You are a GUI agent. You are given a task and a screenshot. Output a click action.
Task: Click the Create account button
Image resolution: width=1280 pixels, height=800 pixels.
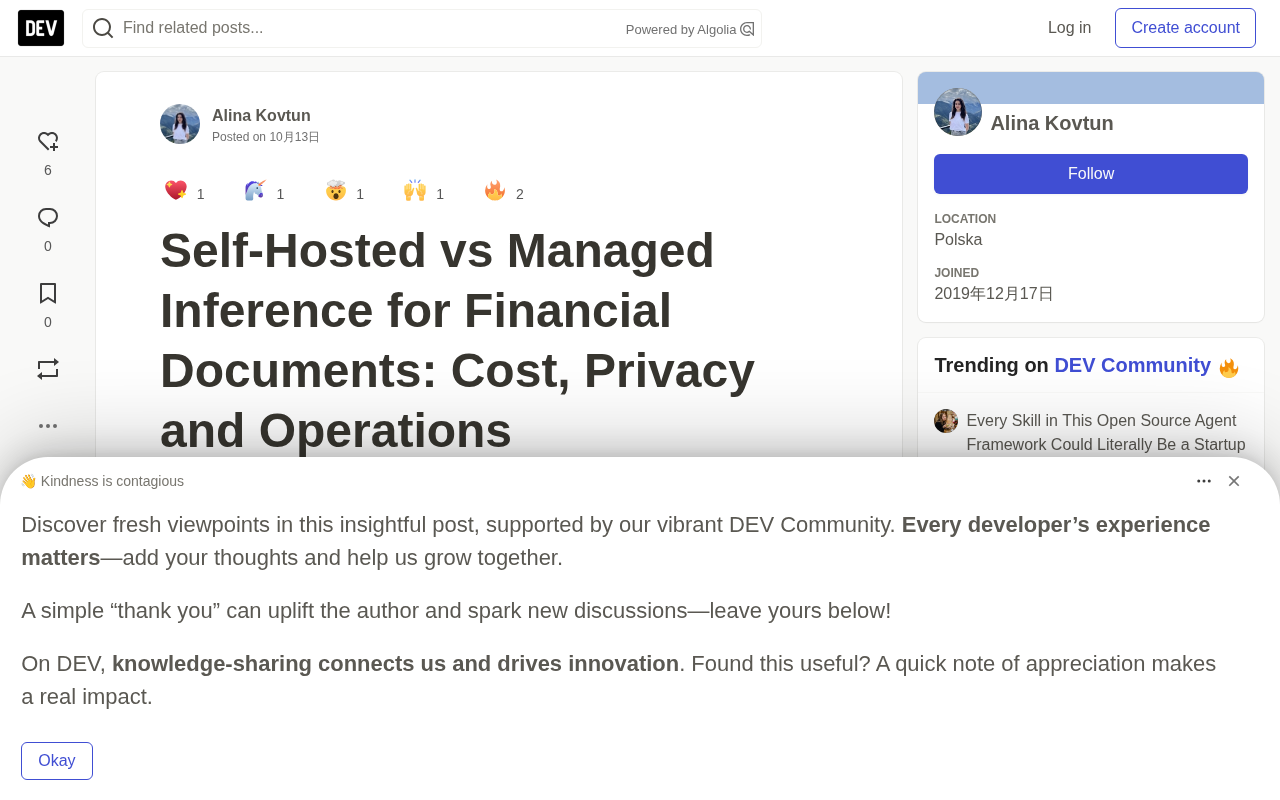(x=1185, y=28)
